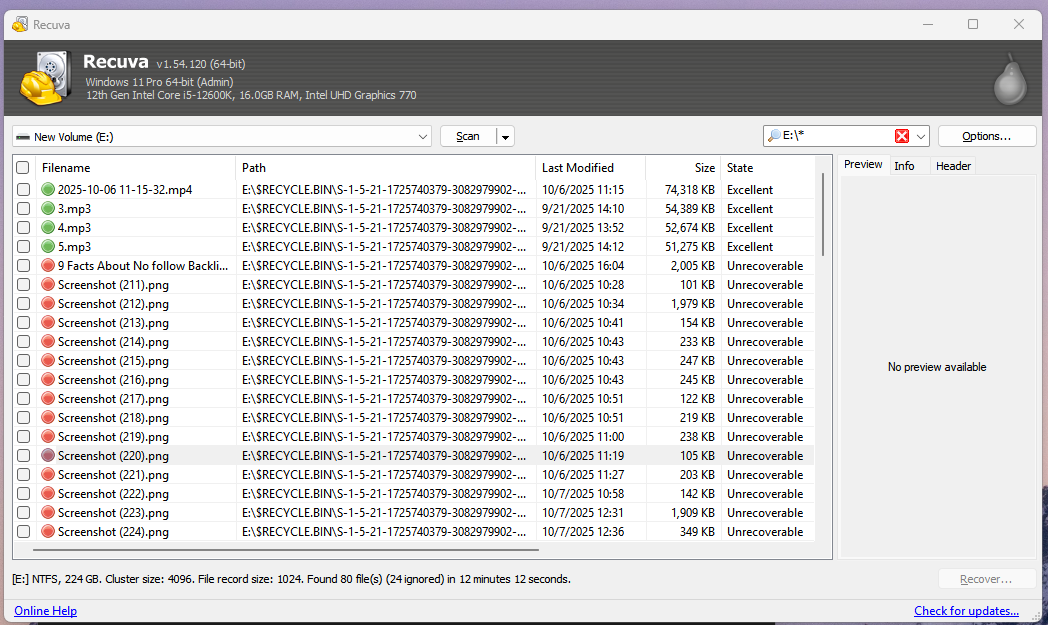Expand the arrow next to the Scan button
Image resolution: width=1048 pixels, height=625 pixels.
(x=505, y=135)
